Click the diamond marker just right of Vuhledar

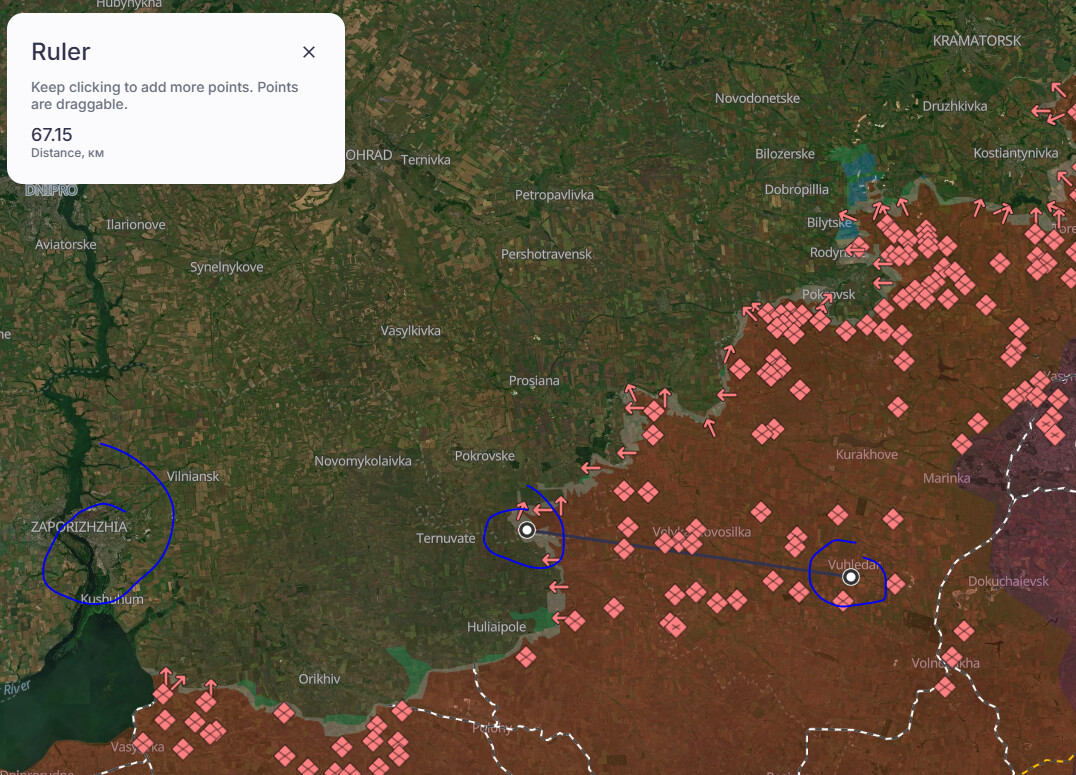pyautogui.click(x=895, y=583)
